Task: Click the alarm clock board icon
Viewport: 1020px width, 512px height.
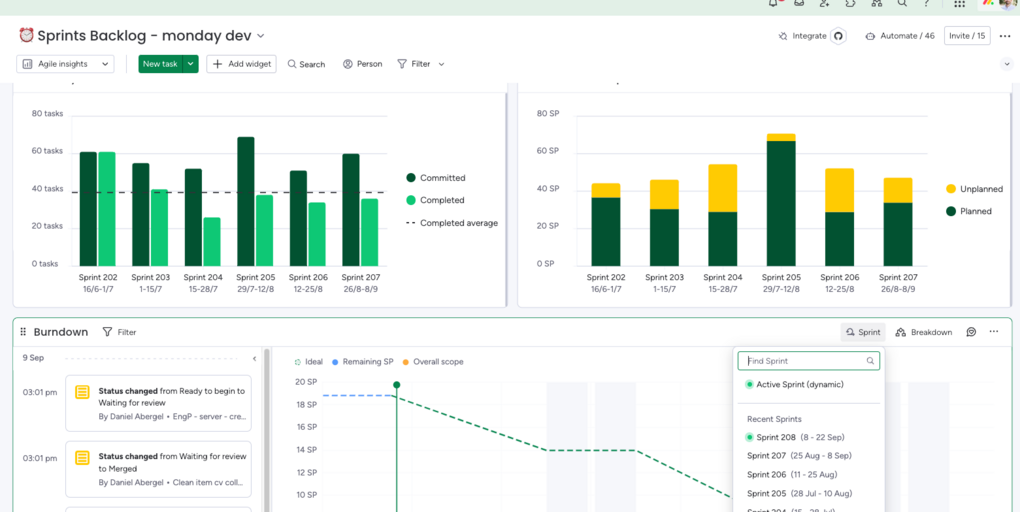Action: point(26,35)
